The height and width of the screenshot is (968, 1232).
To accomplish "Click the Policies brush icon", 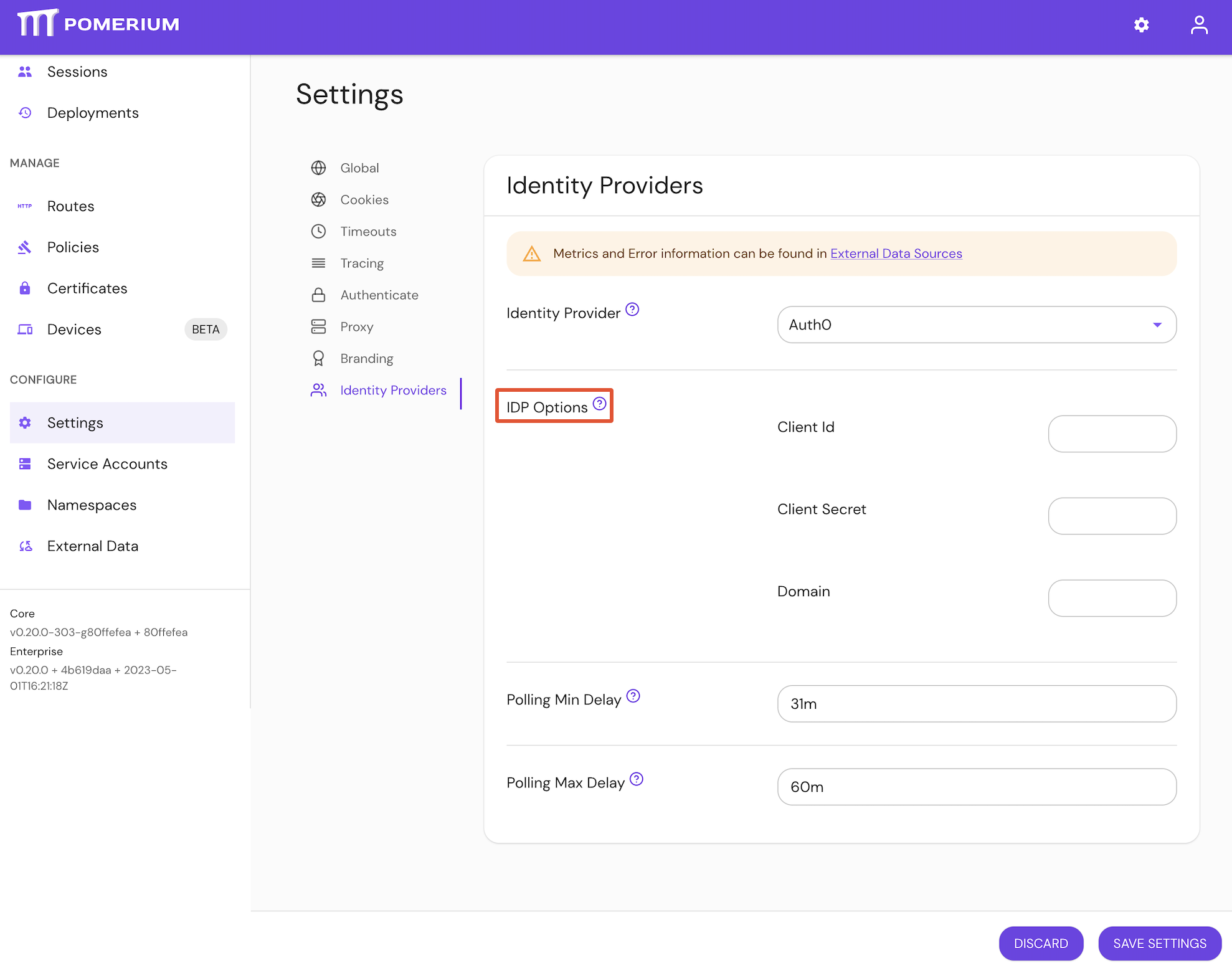I will click(x=25, y=247).
